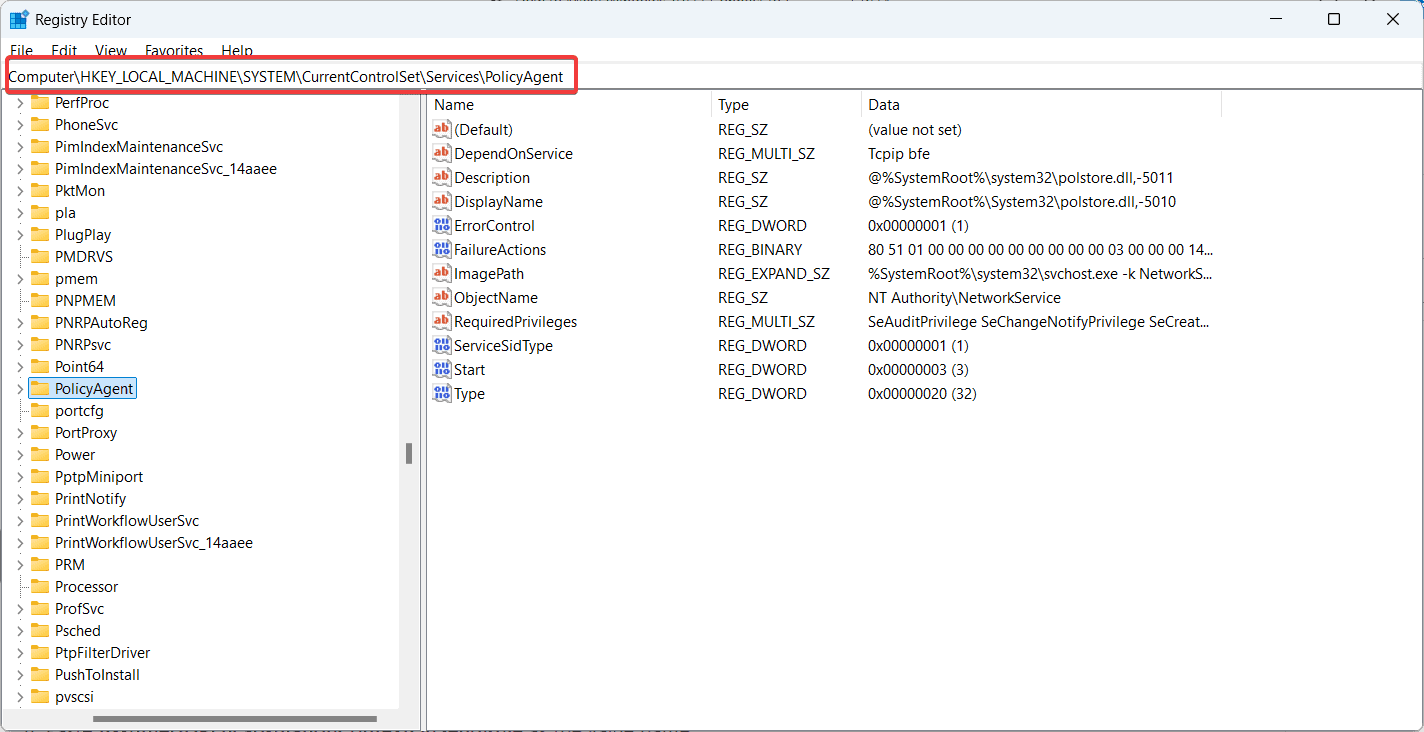1424x732 pixels.
Task: Select the PrintWorkflowUserSvc key
Action: (127, 520)
